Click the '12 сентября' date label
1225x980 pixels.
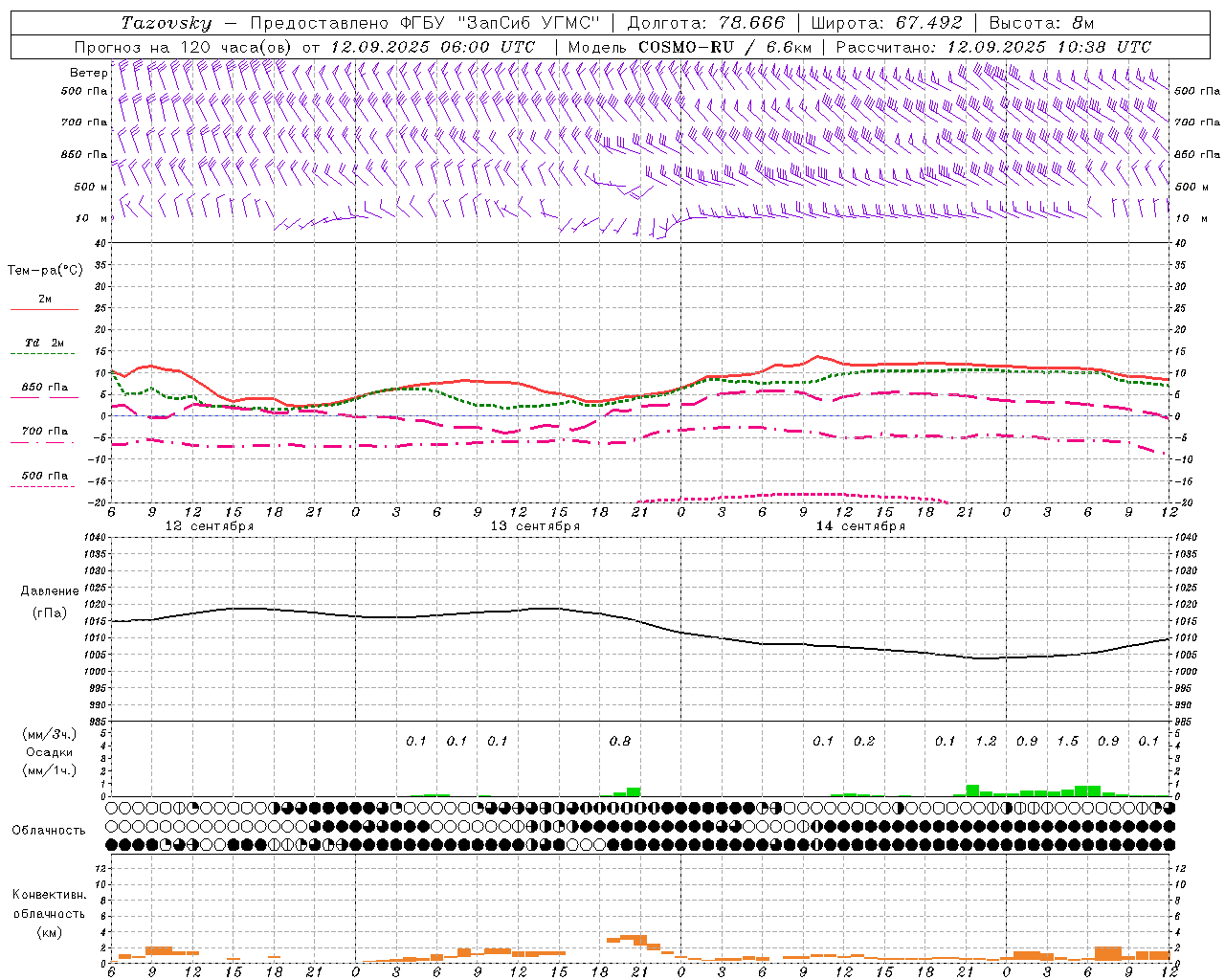pyautogui.click(x=210, y=526)
